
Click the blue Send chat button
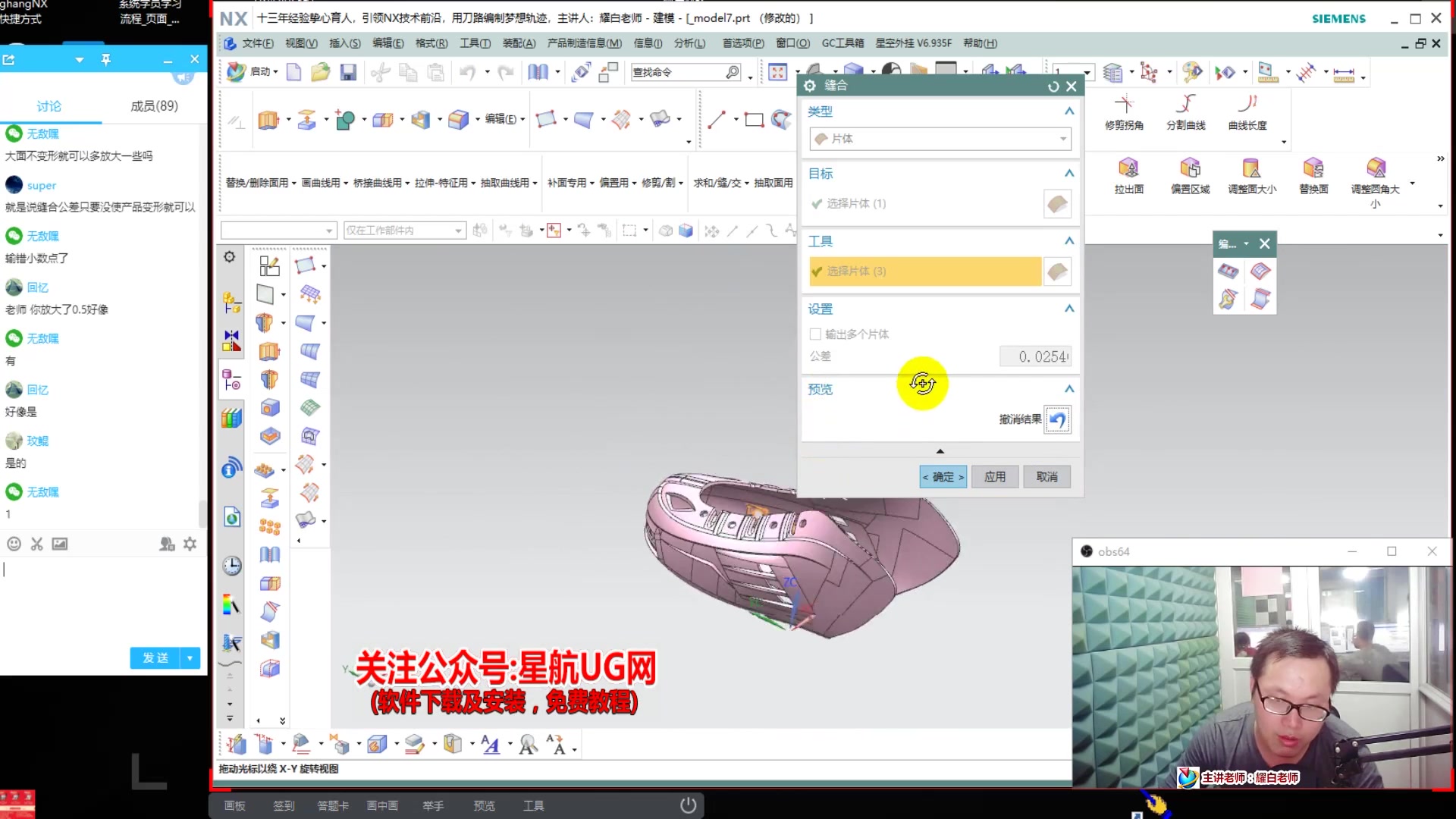[155, 657]
